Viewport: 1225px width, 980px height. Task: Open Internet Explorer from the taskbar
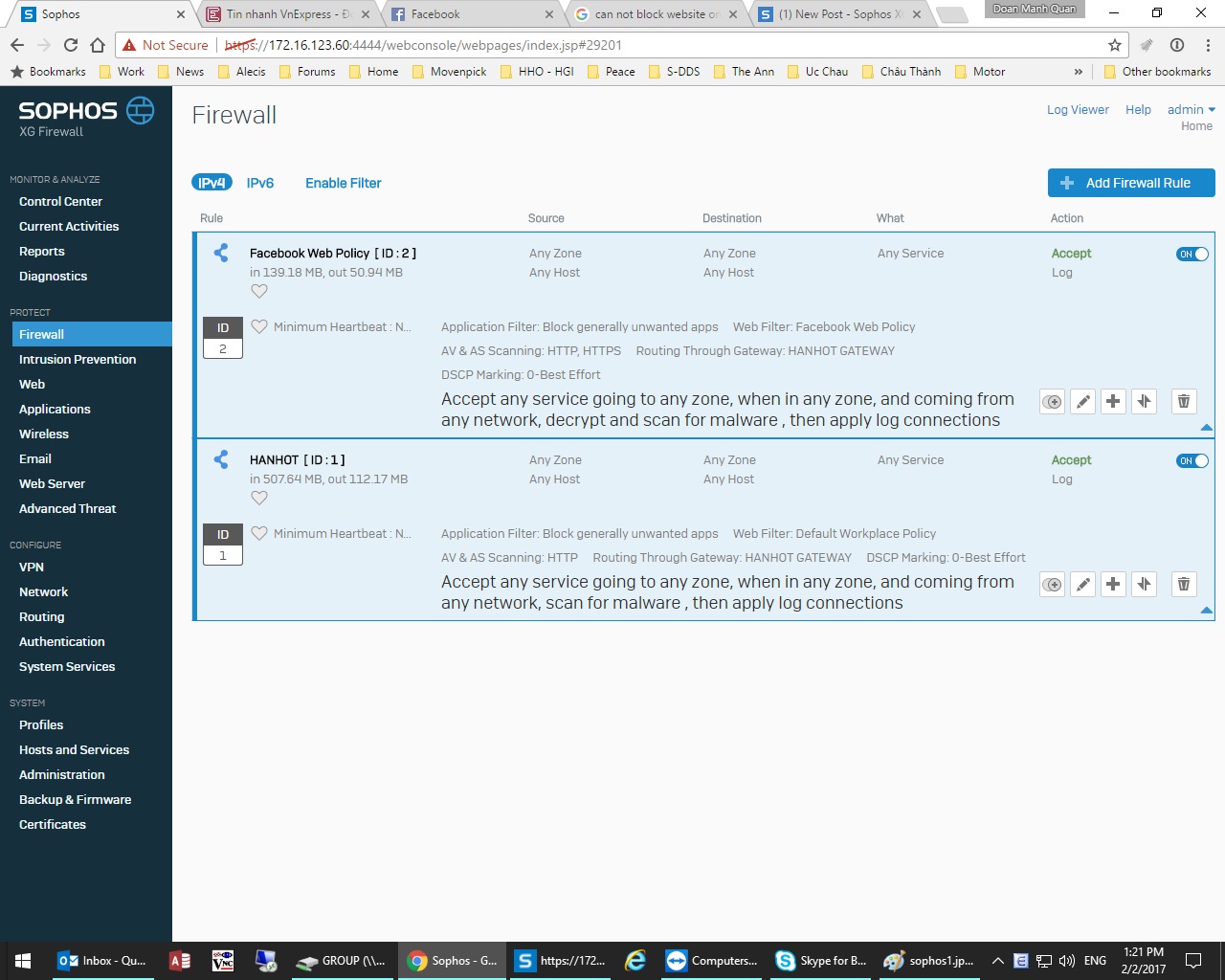635,961
